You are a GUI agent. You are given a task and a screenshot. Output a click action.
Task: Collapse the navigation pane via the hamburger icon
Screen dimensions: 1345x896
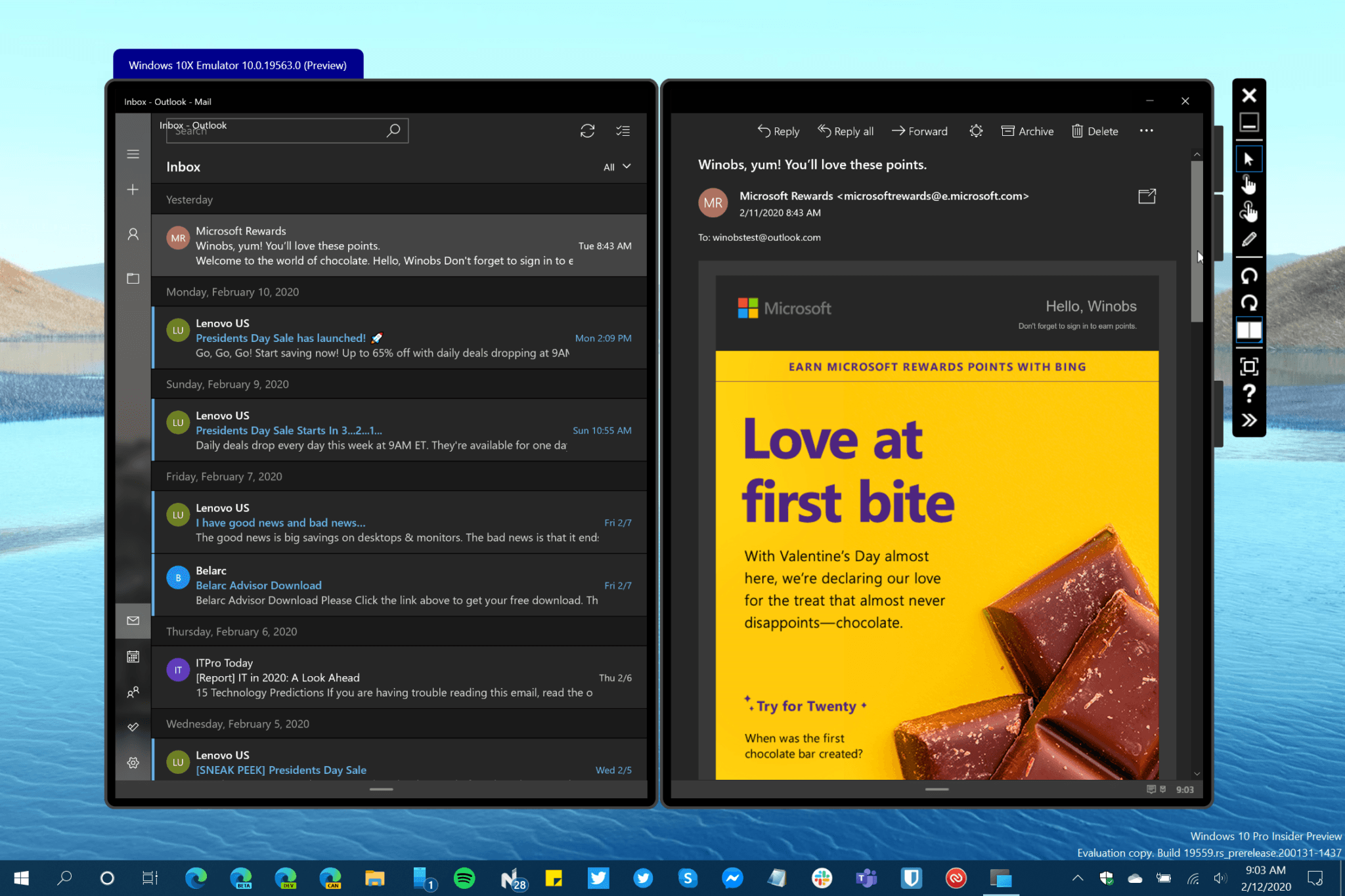[133, 154]
